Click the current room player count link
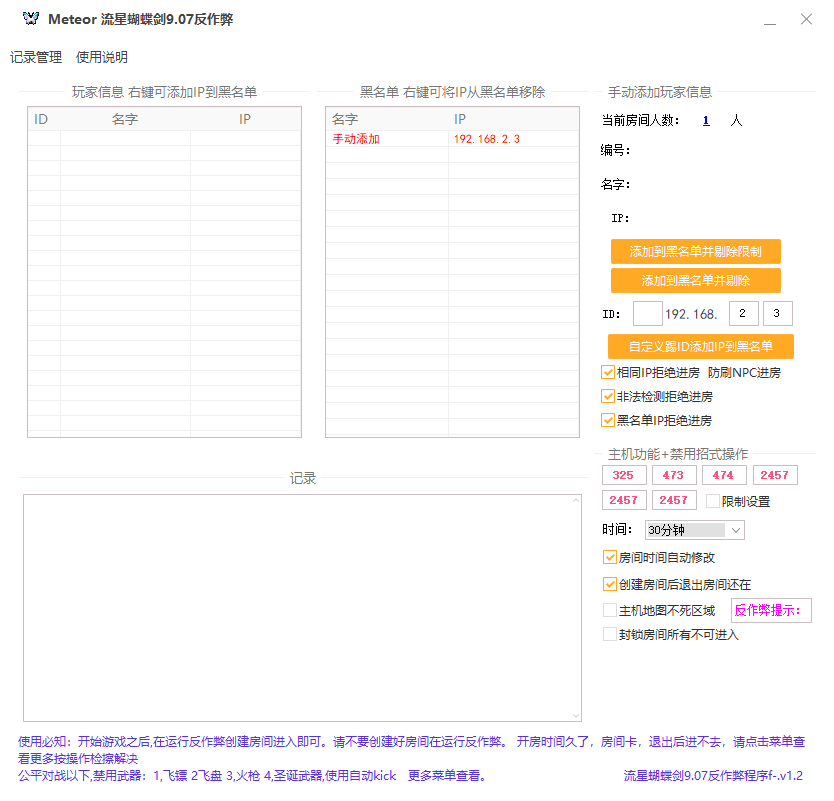This screenshot has height=801, width=834. 706,120
